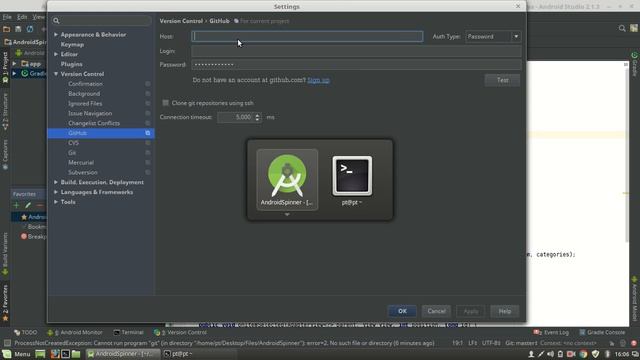Open Changelist Conflicts settings

(x=94, y=123)
